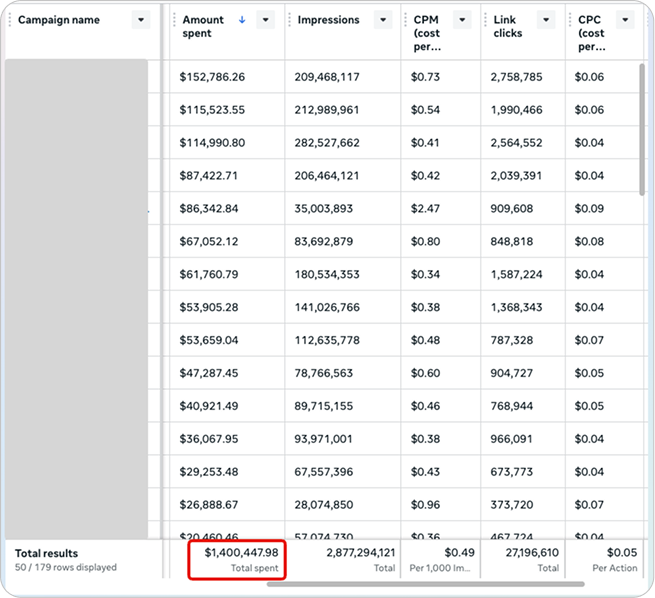Image resolution: width=655 pixels, height=598 pixels.
Task: Grab the Impressions column drag handle
Action: coord(289,20)
